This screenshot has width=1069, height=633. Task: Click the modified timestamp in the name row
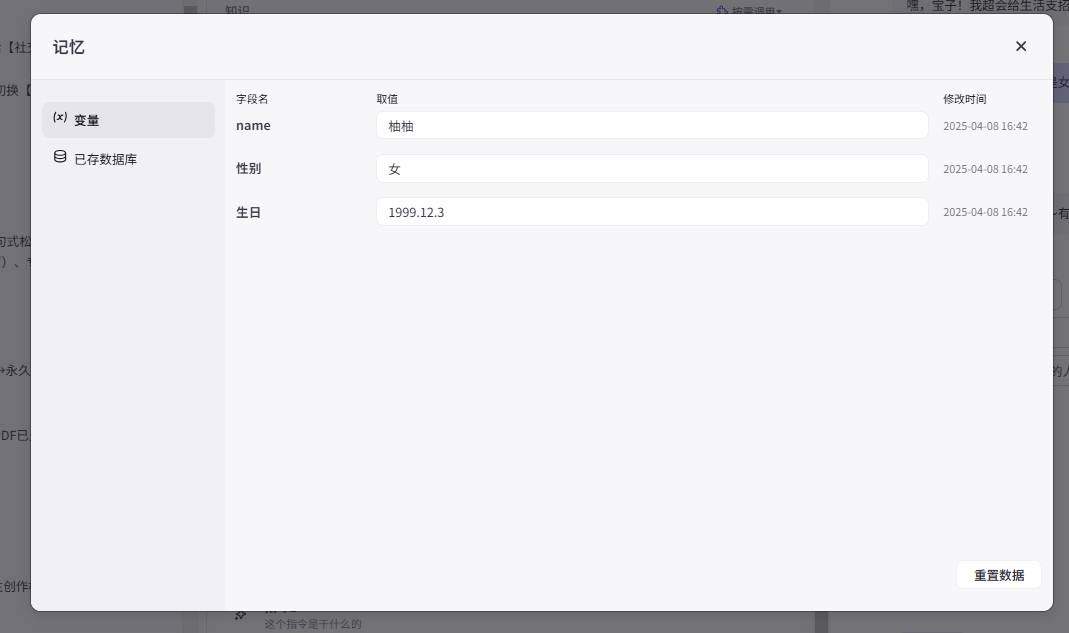coord(985,127)
